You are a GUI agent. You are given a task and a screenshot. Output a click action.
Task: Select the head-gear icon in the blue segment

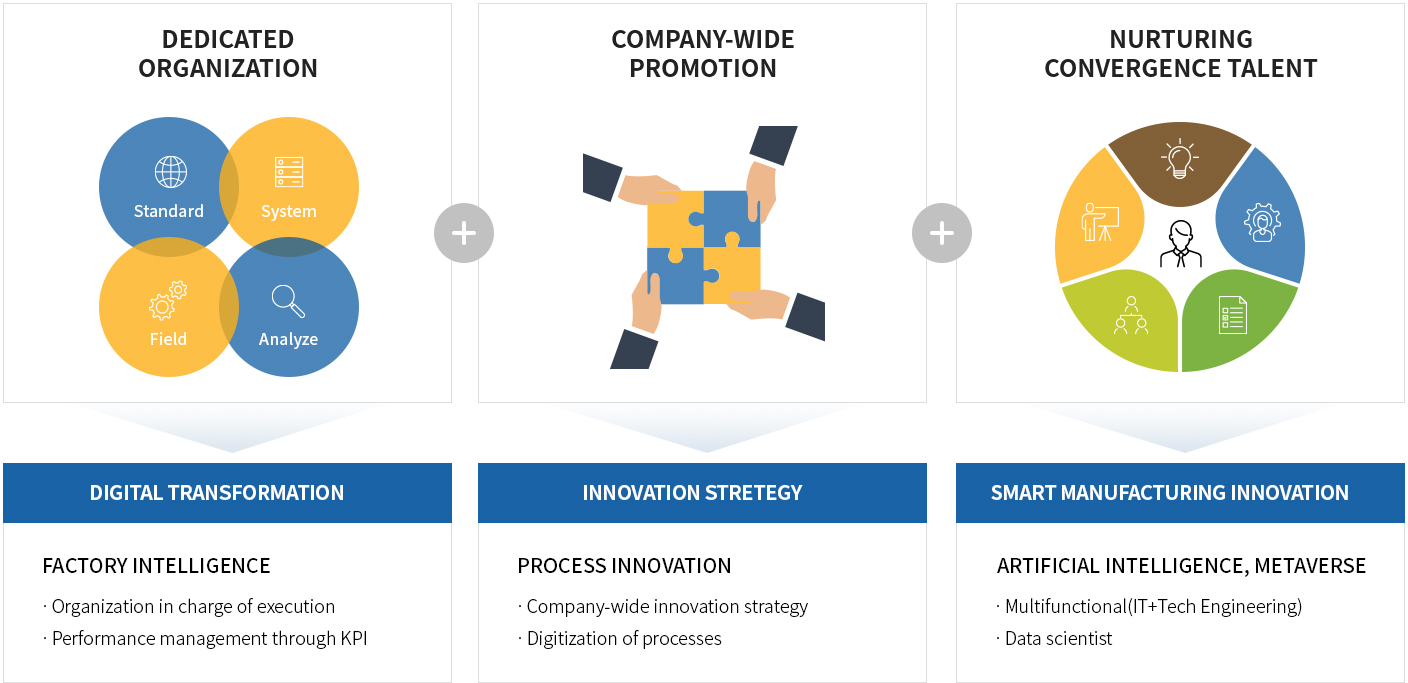coord(1262,222)
